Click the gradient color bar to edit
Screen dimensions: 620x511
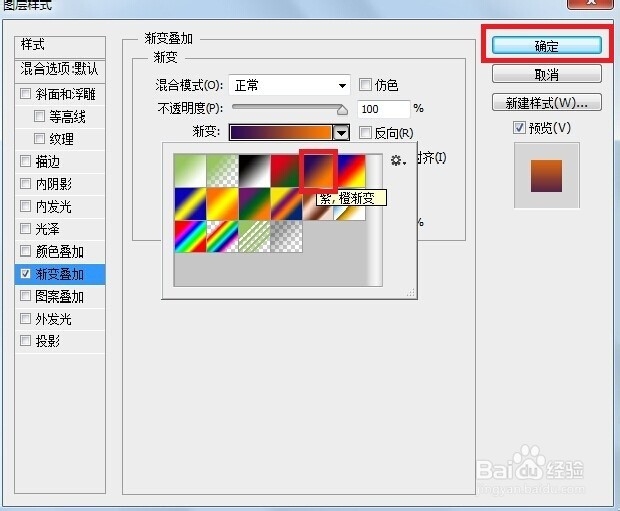click(x=280, y=132)
